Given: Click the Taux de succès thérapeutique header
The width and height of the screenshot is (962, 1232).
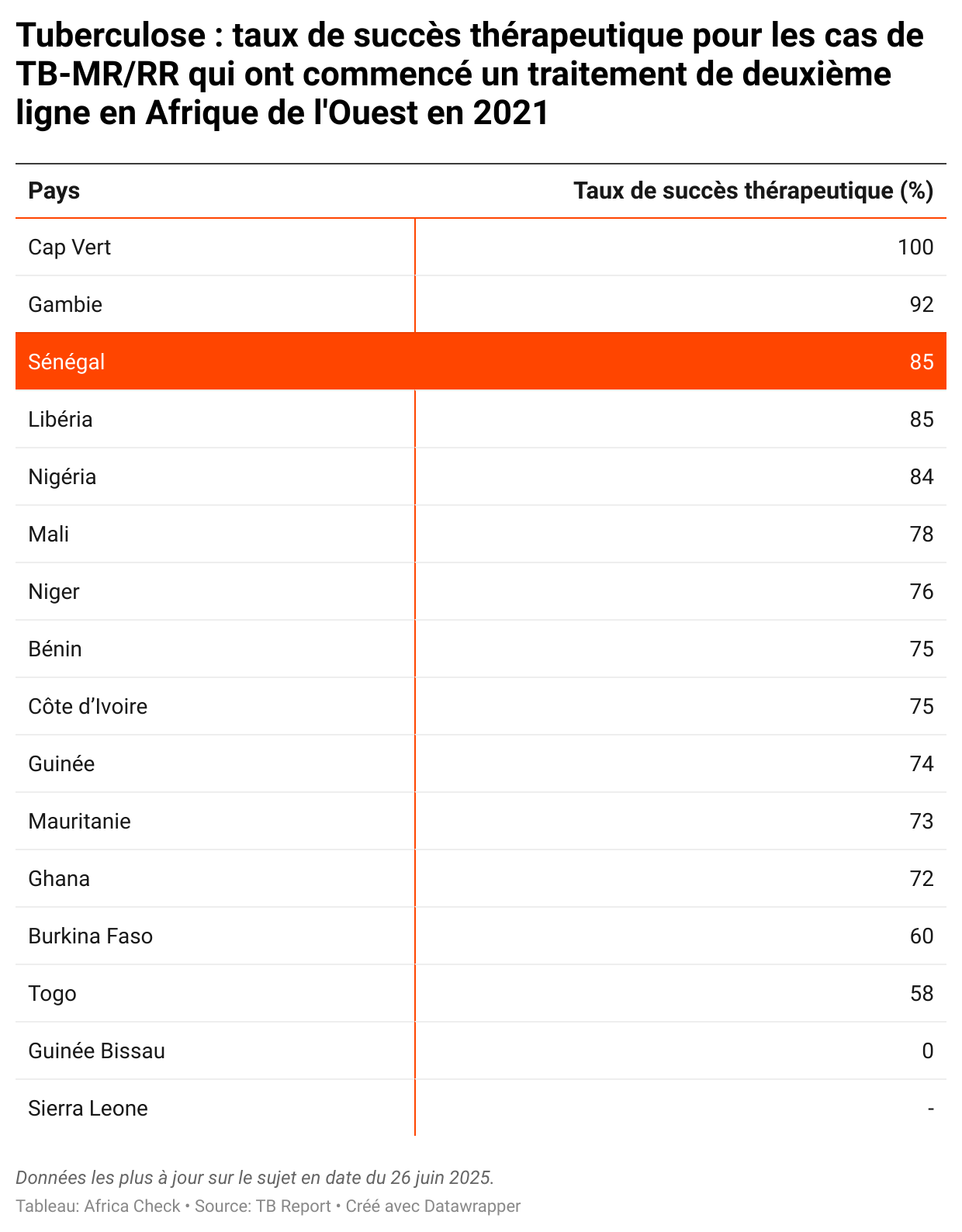Looking at the screenshot, I should pos(753,191).
